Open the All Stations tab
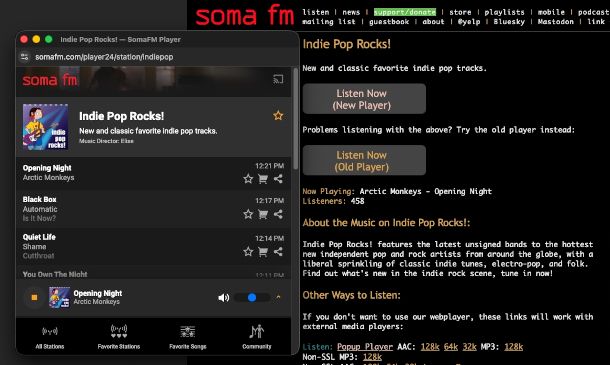The image size is (610, 365). 50,337
